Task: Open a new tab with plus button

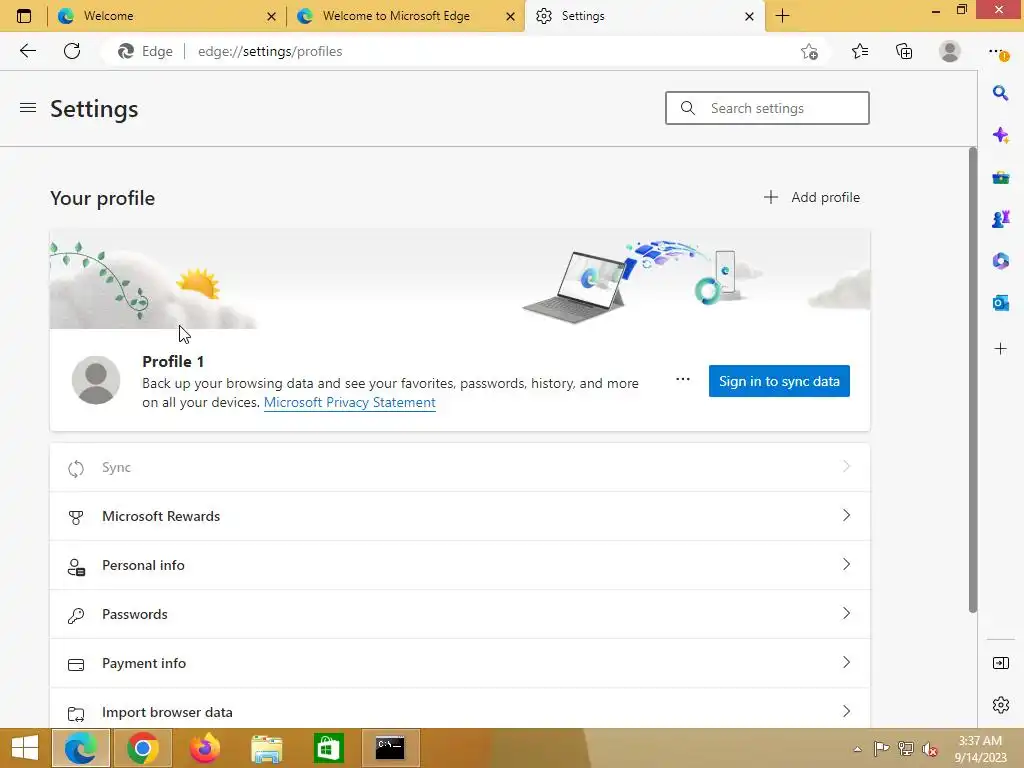Action: pos(782,16)
